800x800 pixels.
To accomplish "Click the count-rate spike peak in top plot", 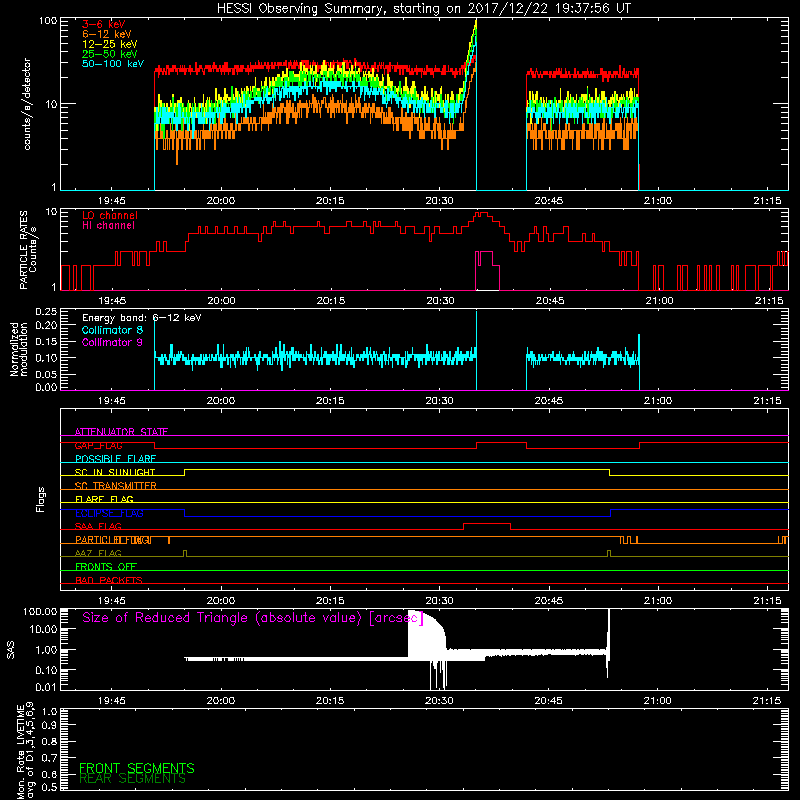I will tap(476, 22).
